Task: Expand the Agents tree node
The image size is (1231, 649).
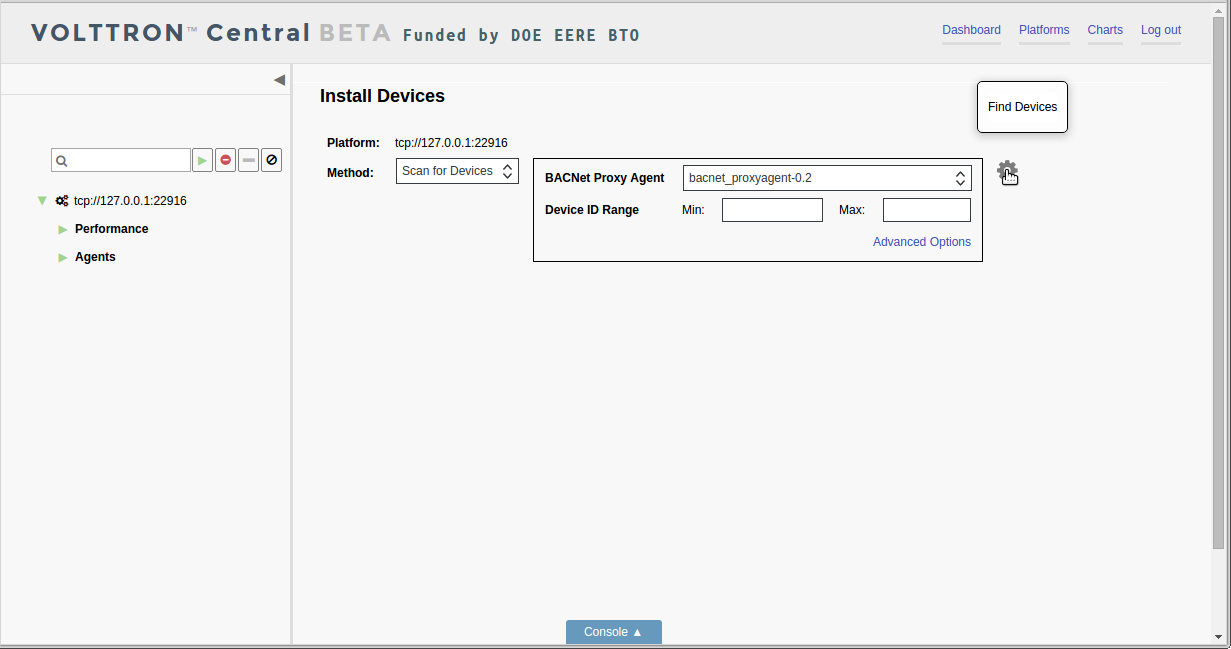Action: [x=63, y=257]
